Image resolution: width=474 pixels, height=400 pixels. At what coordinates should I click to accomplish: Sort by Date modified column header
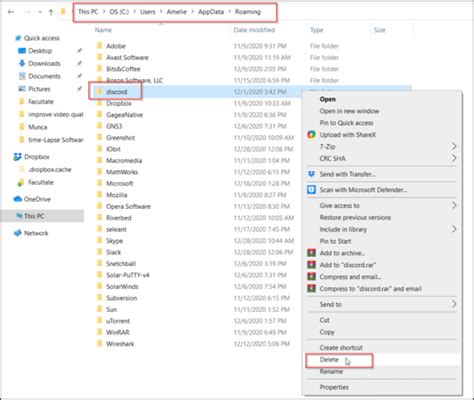click(254, 30)
